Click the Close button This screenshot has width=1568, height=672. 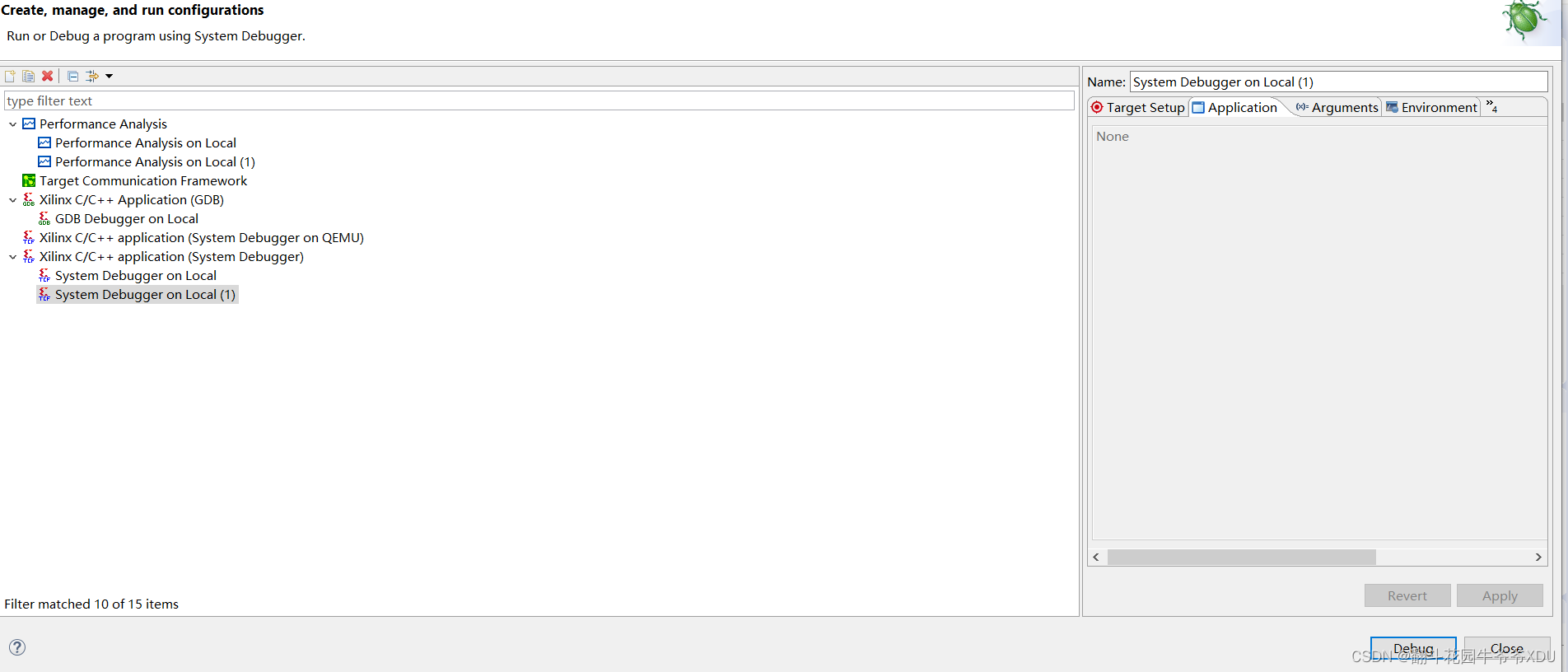(x=1507, y=648)
